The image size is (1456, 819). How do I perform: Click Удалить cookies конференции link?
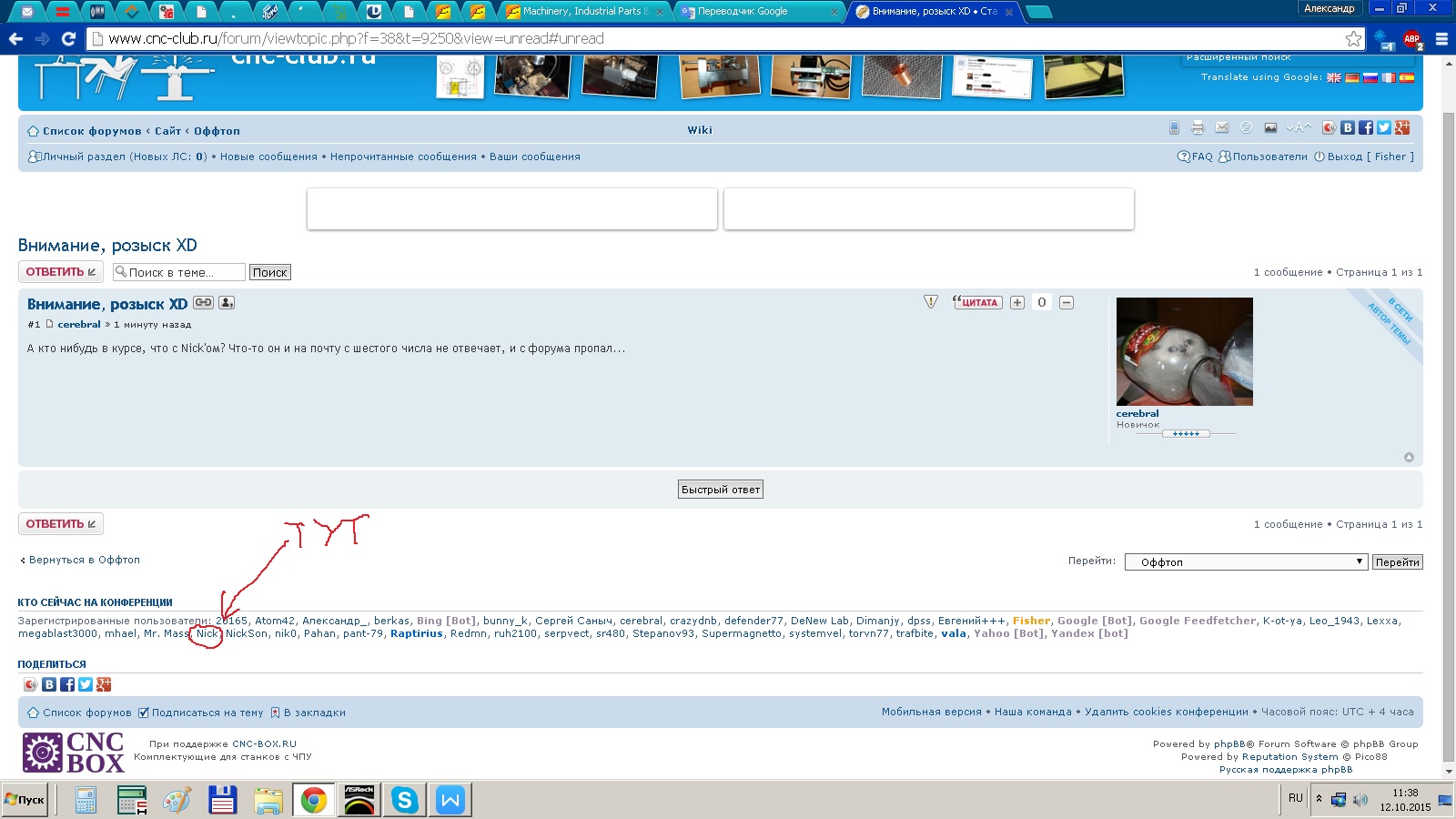coord(1167,712)
